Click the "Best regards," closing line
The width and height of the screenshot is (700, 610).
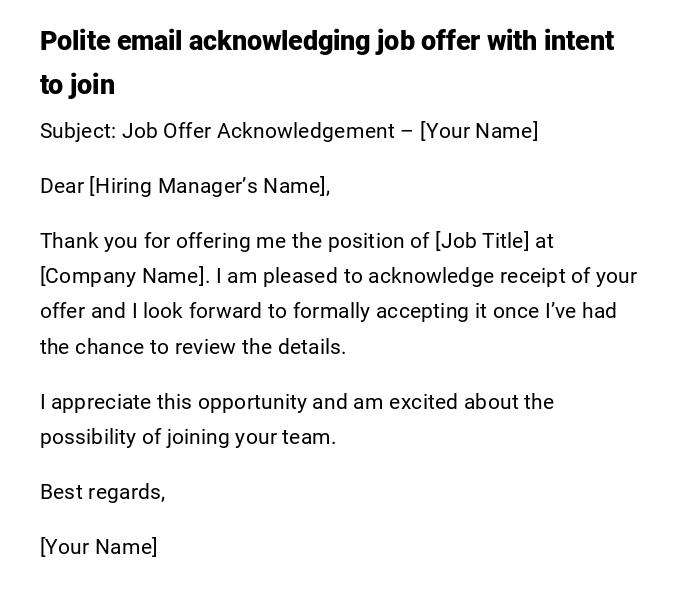[102, 492]
